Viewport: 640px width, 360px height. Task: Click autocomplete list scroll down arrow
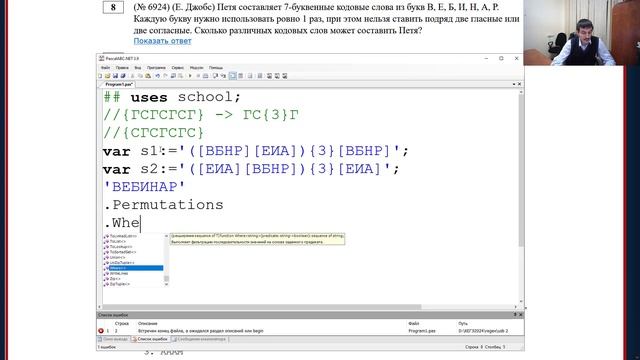(x=166, y=284)
